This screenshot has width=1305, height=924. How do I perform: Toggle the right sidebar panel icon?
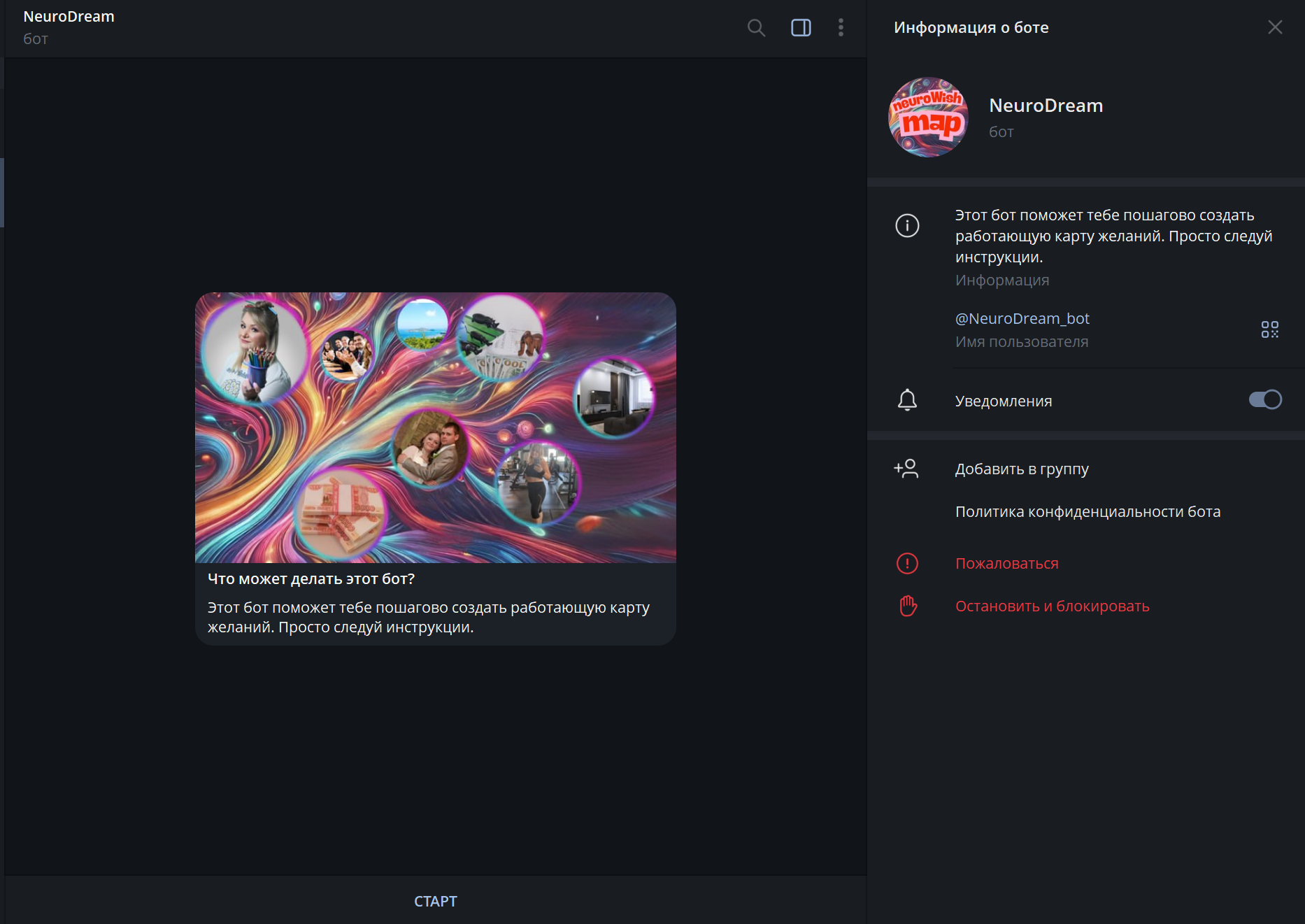[801, 28]
